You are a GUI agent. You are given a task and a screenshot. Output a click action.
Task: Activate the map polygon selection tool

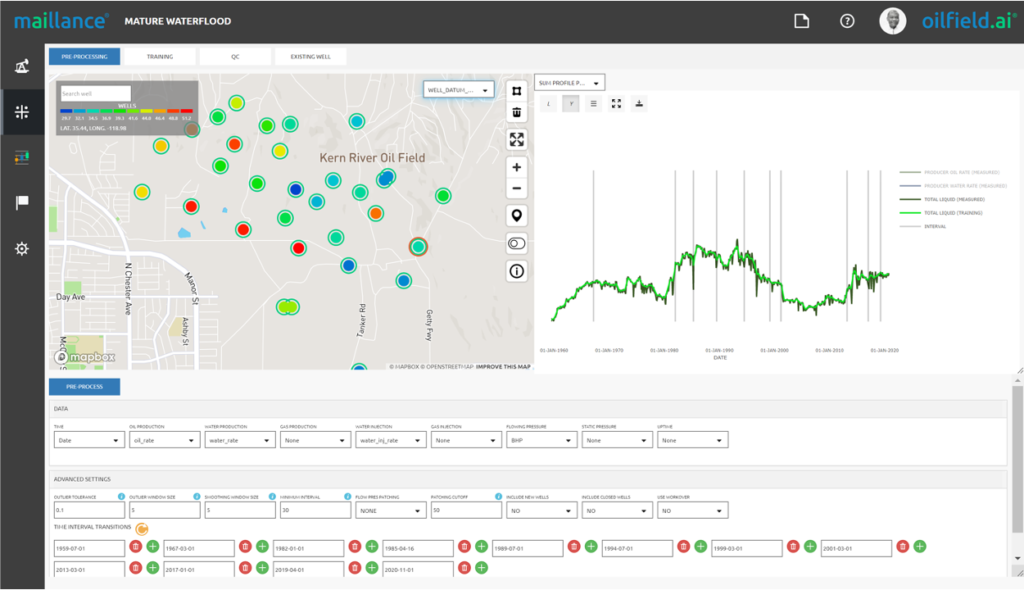coord(517,91)
